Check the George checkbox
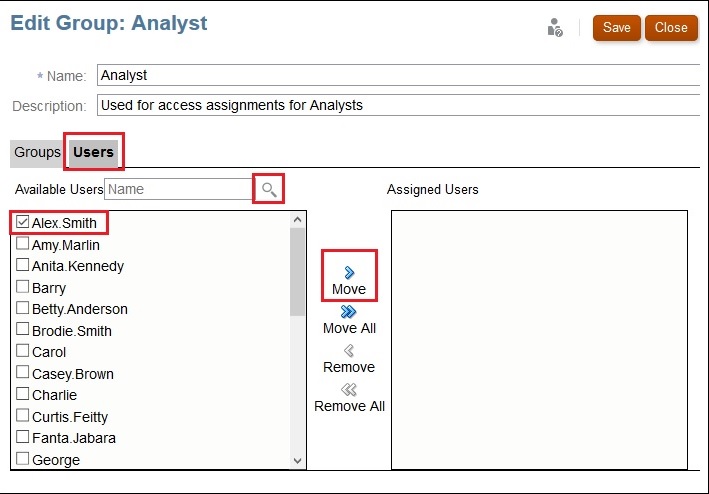 (x=23, y=458)
